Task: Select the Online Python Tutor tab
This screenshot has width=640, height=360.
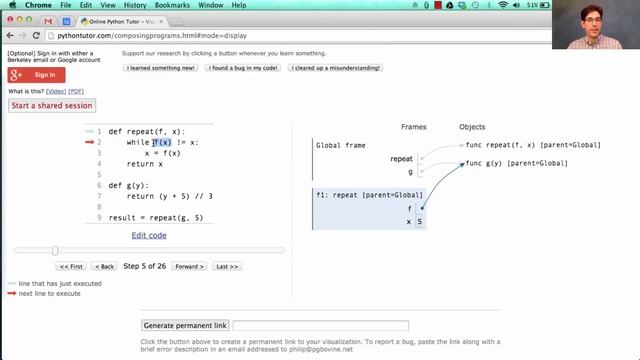Action: pyautogui.click(x=121, y=21)
